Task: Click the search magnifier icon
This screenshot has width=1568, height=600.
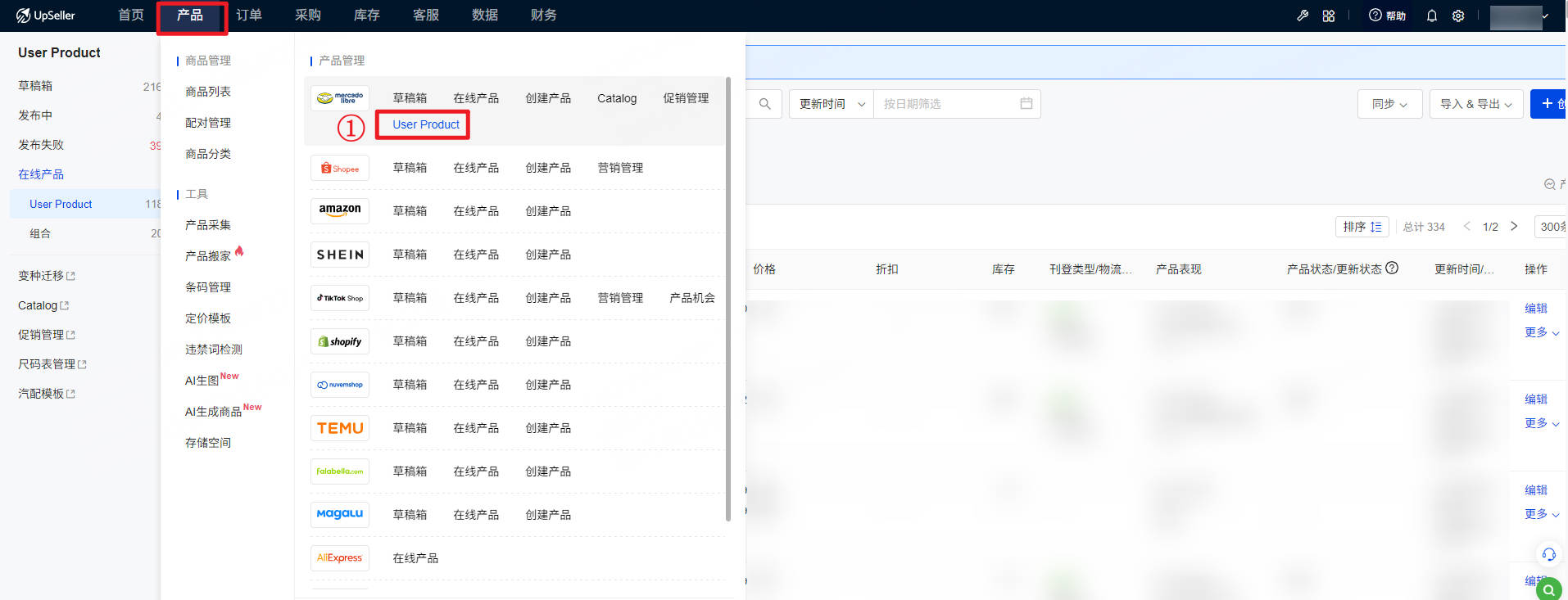Action: (x=764, y=104)
